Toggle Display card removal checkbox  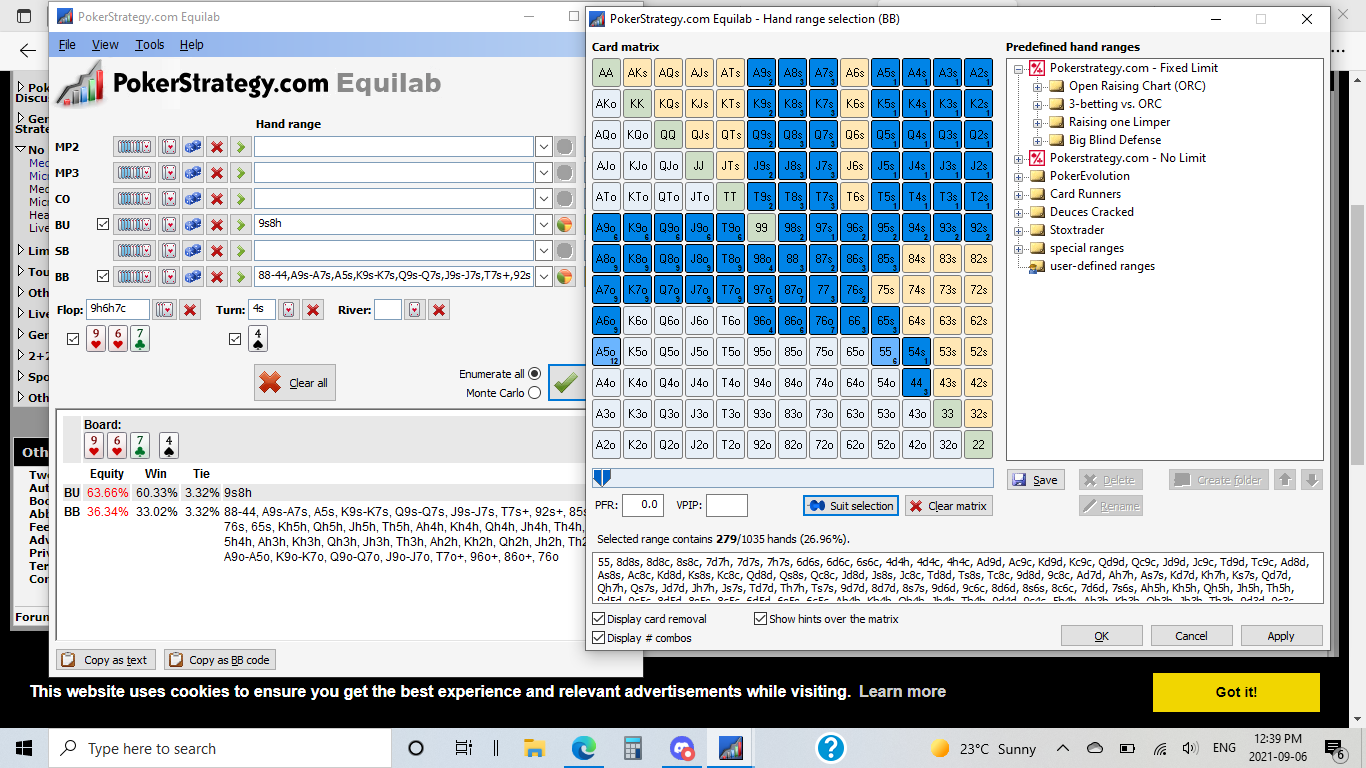click(599, 619)
